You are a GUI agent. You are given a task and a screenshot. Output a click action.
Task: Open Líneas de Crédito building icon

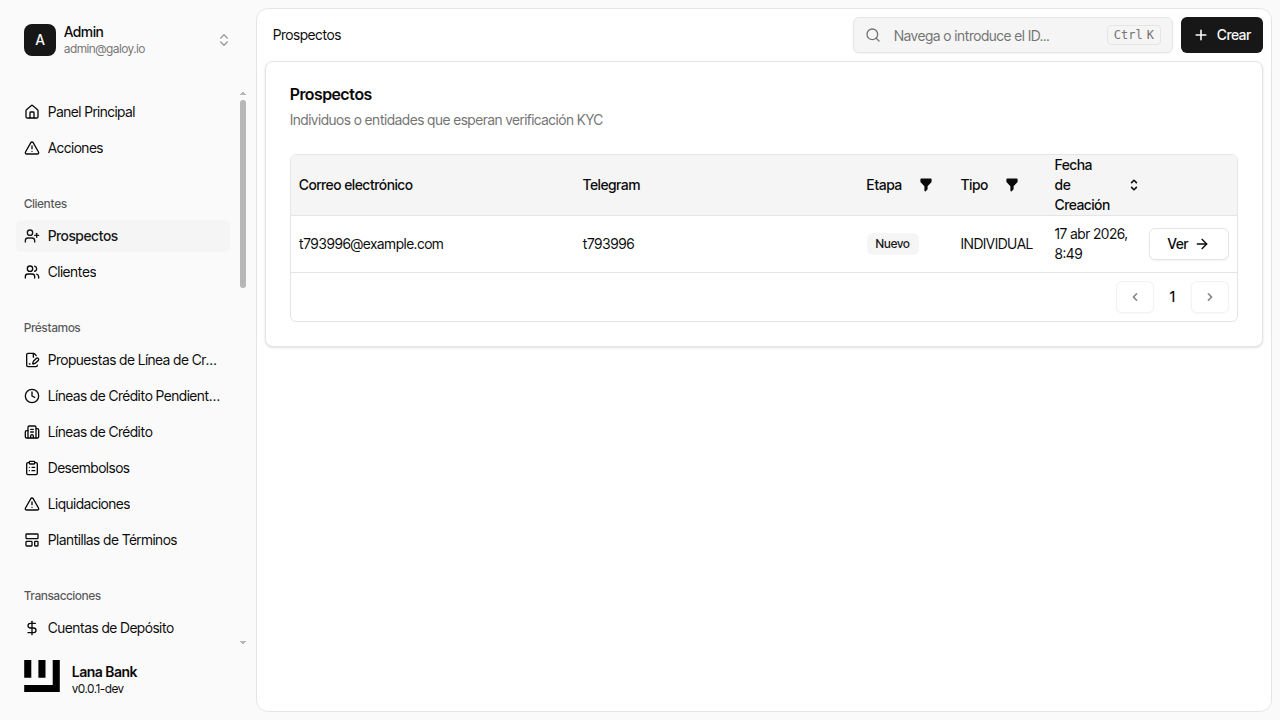[32, 431]
